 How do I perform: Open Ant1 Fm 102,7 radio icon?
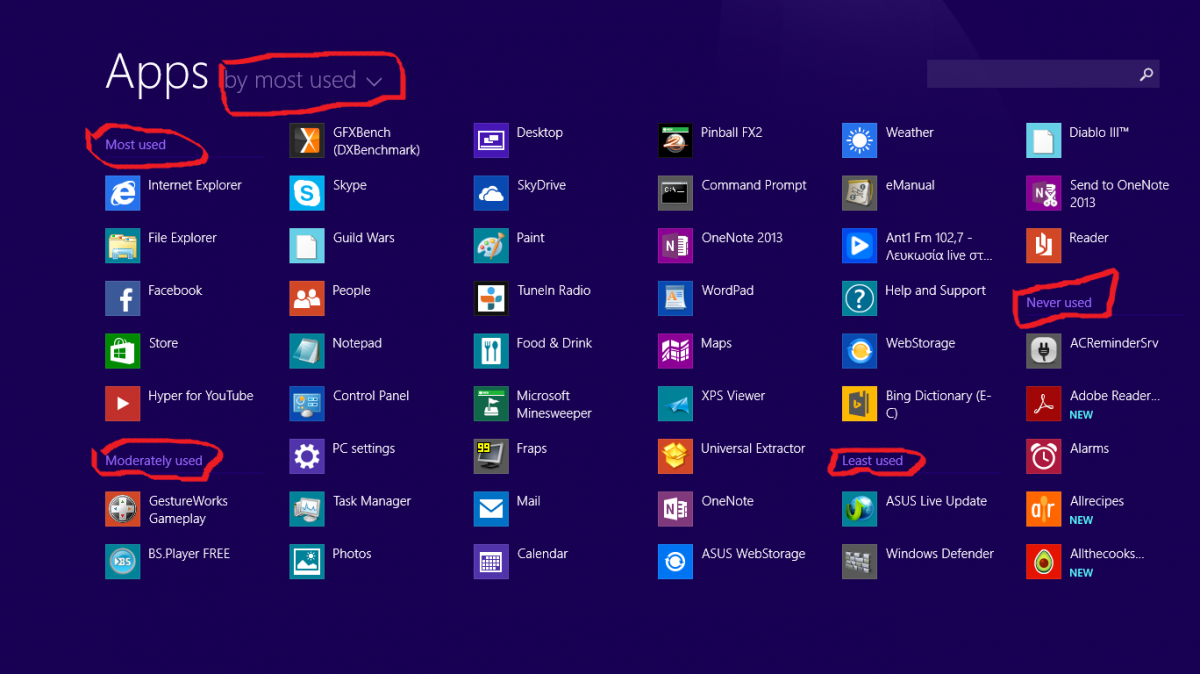(x=859, y=246)
